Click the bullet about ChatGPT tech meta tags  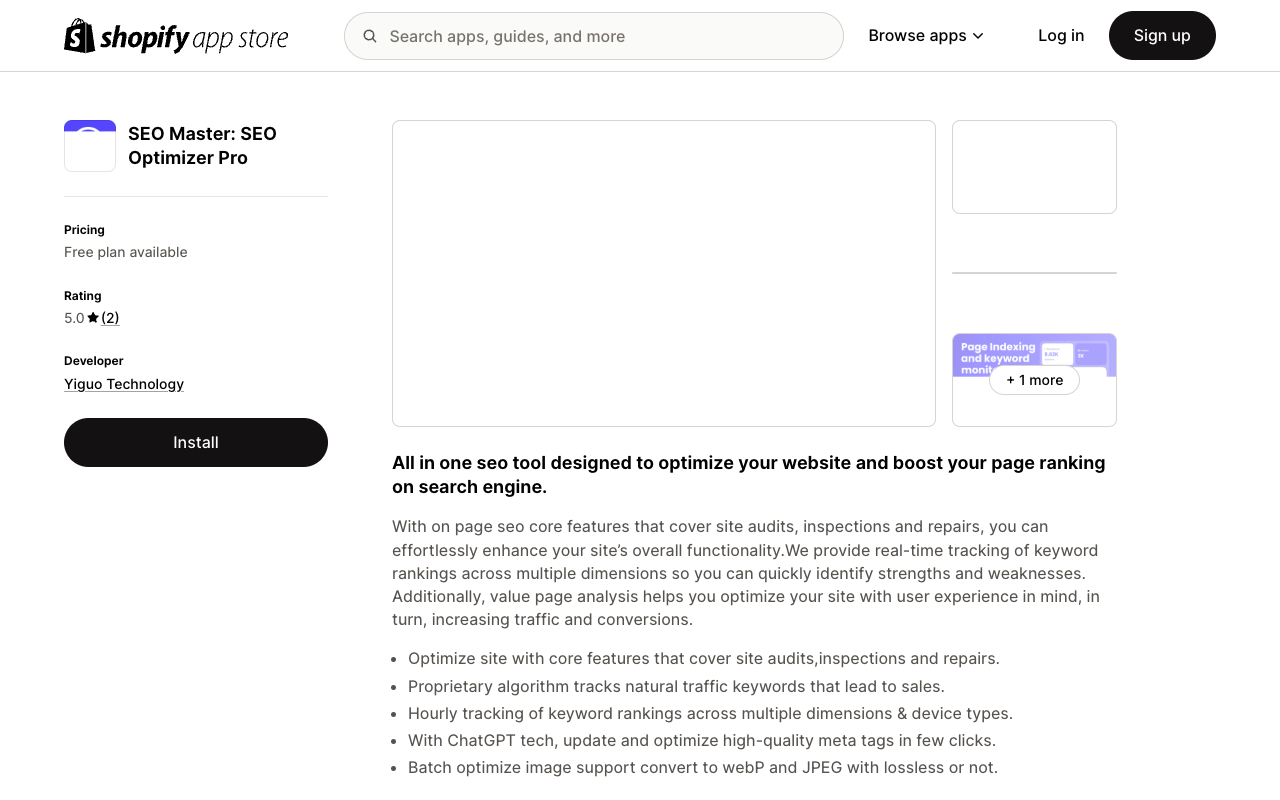(x=702, y=741)
